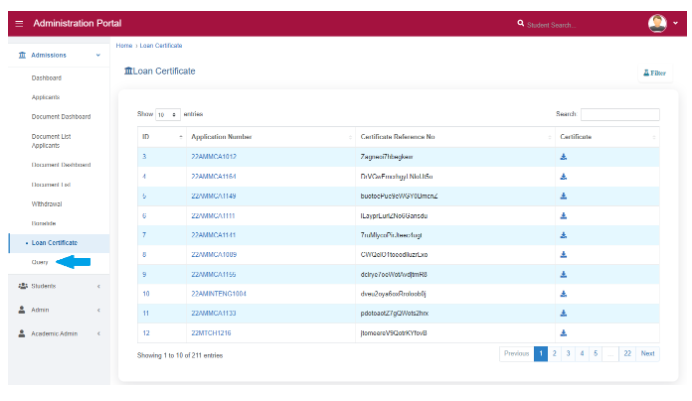Viewport: 692px width, 401px height.
Task: Click the Filter button
Action: (655, 73)
